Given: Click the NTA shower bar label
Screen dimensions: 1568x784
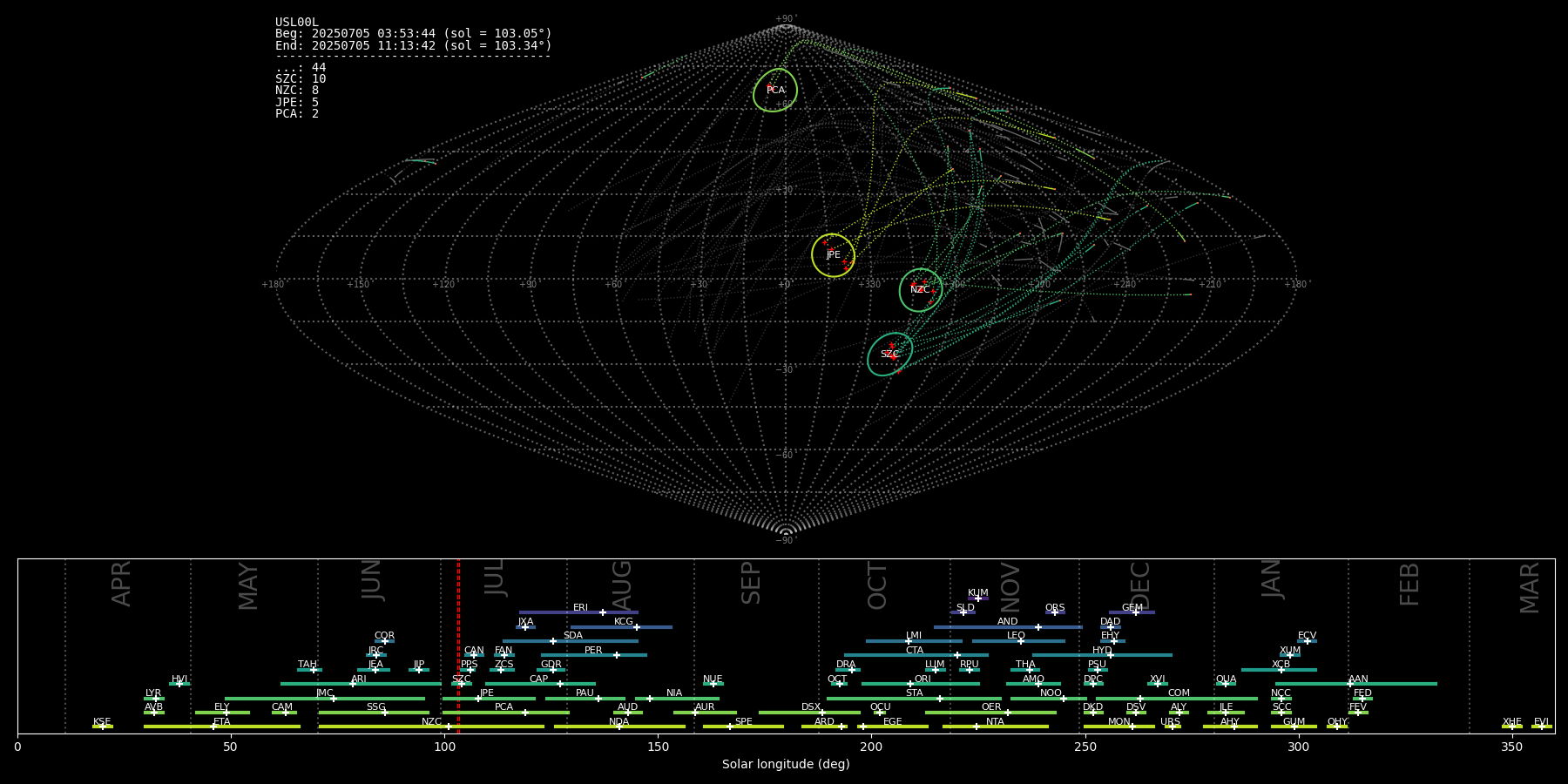Looking at the screenshot, I should 995,722.
